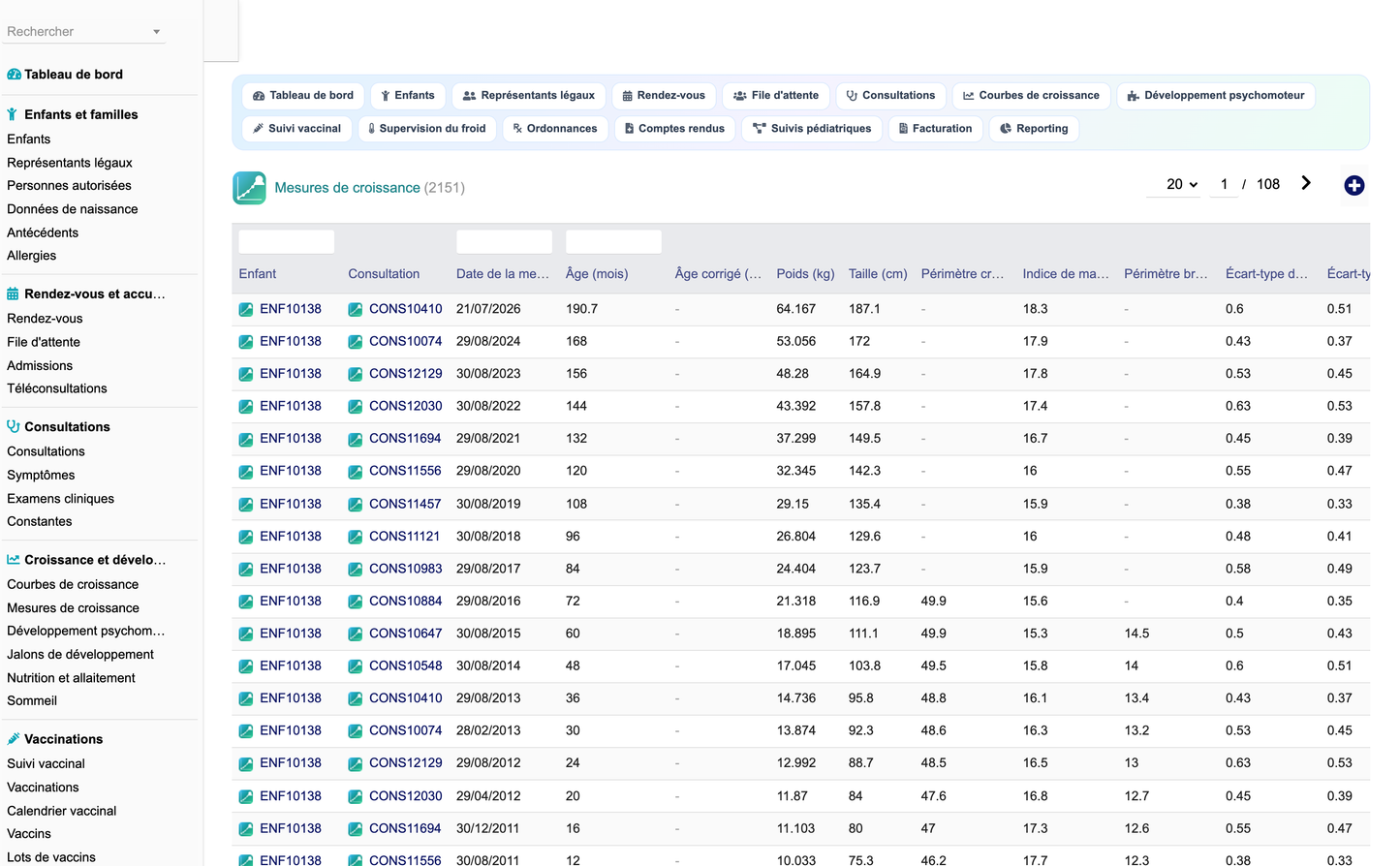The height and width of the screenshot is (866, 1400).
Task: Sort by Poids (kg) column header
Action: [805, 274]
